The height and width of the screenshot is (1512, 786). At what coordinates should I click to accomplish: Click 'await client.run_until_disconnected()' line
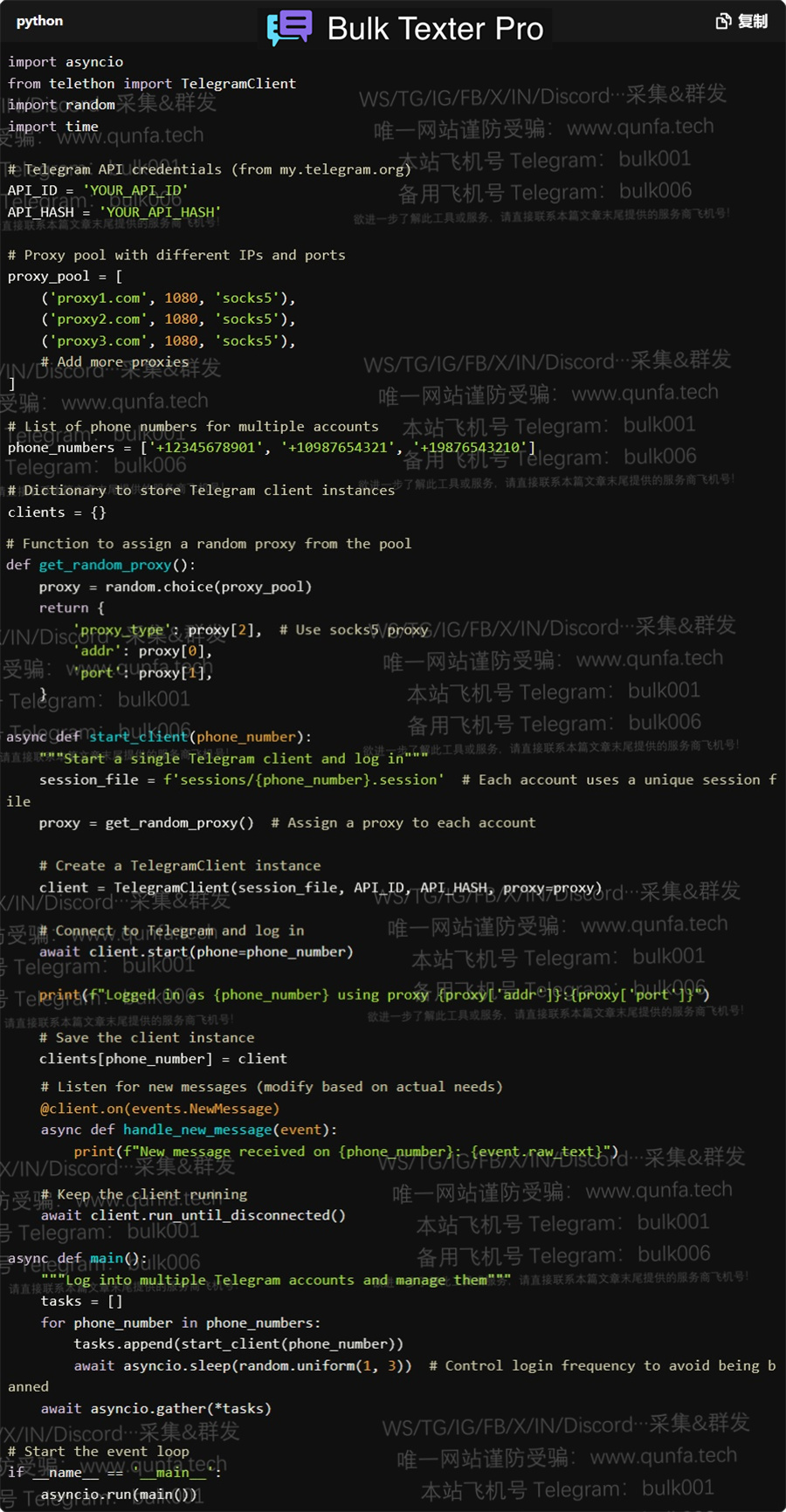pyautogui.click(x=193, y=1215)
